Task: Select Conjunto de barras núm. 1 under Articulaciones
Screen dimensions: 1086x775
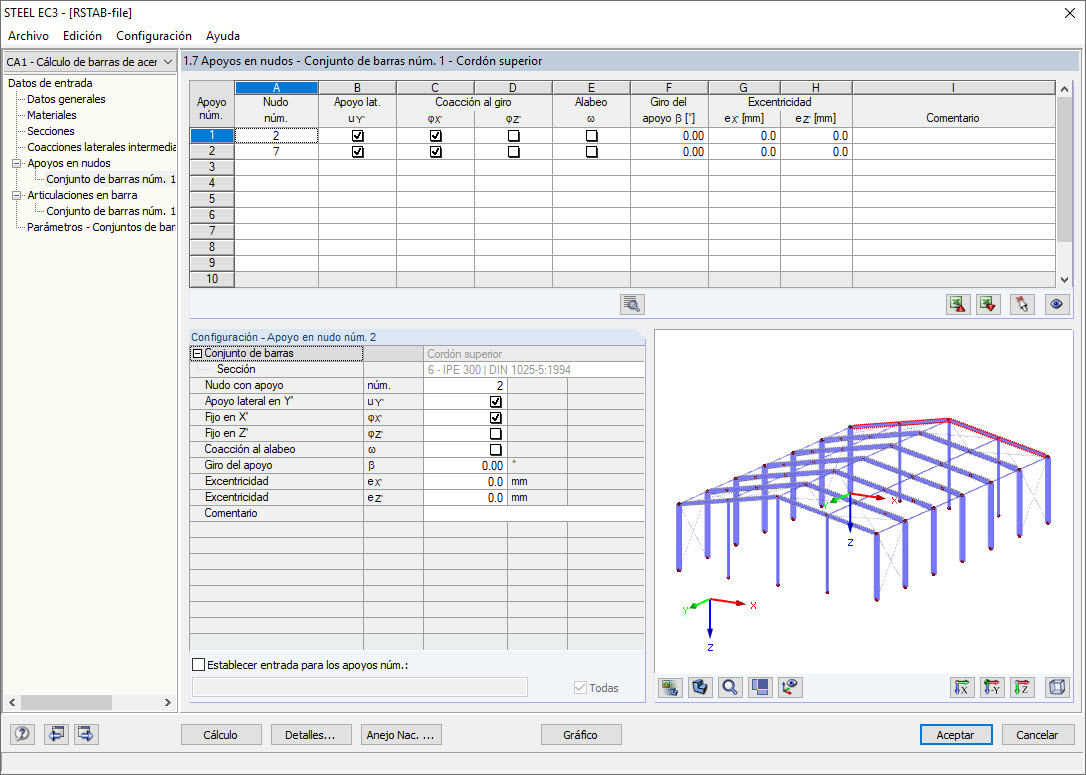Action: (x=111, y=211)
